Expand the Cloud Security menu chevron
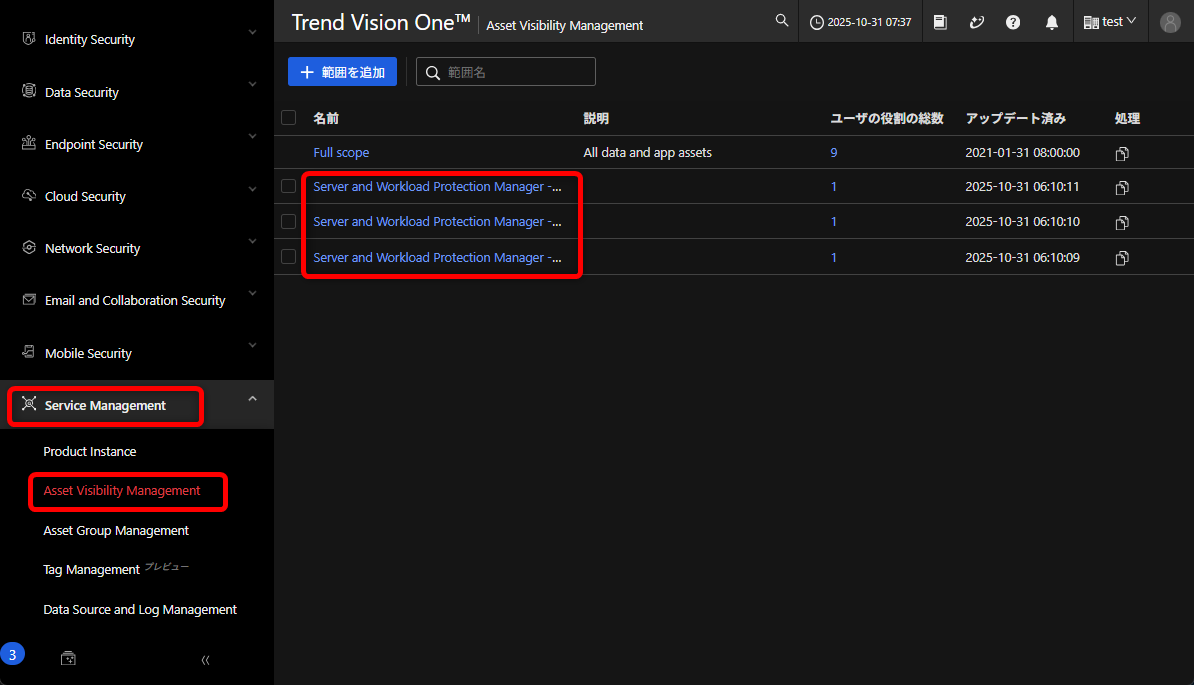This screenshot has width=1194, height=685. point(252,189)
